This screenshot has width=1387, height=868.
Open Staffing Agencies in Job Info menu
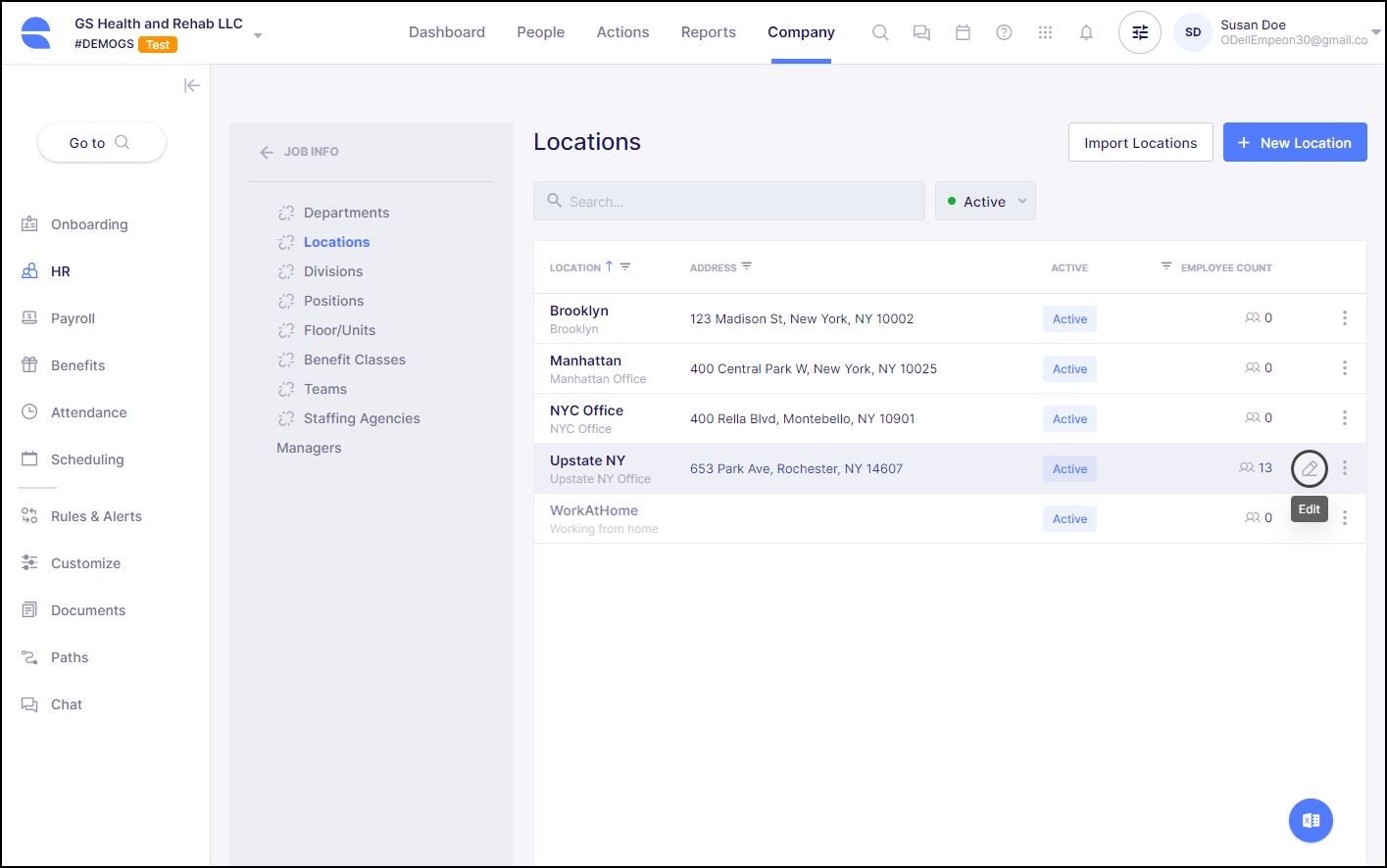362,418
